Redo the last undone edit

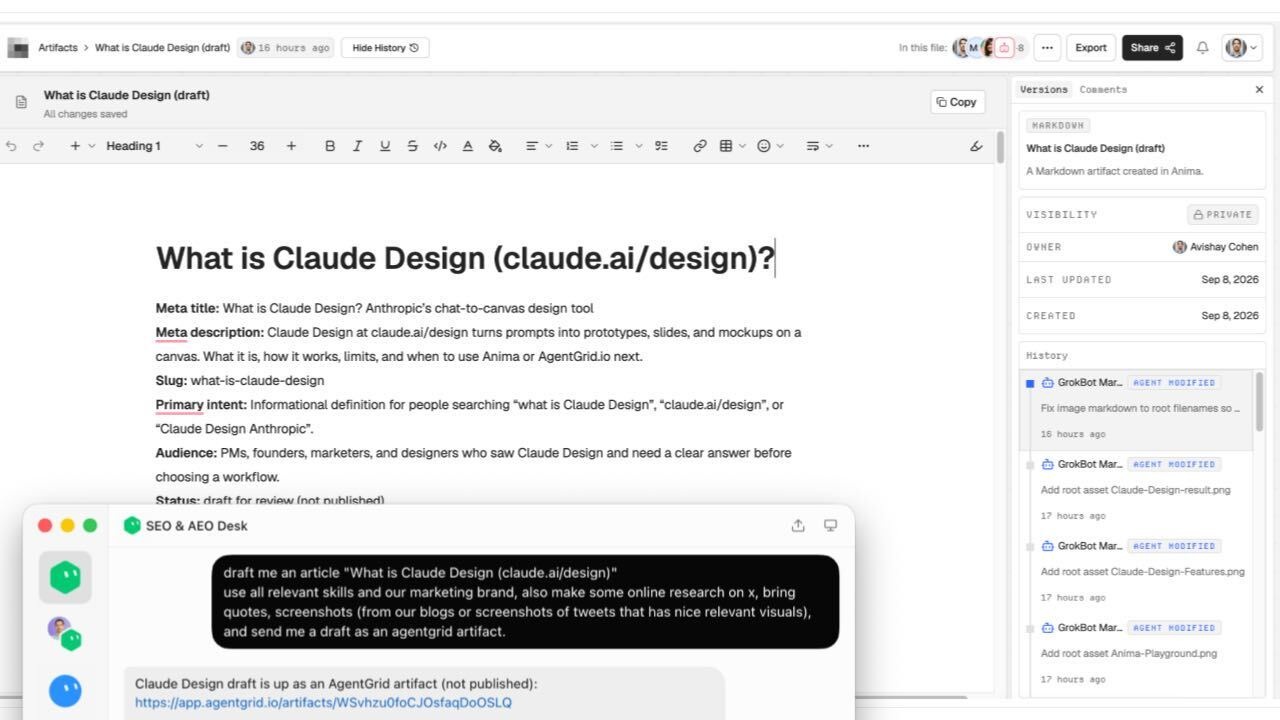pos(39,146)
